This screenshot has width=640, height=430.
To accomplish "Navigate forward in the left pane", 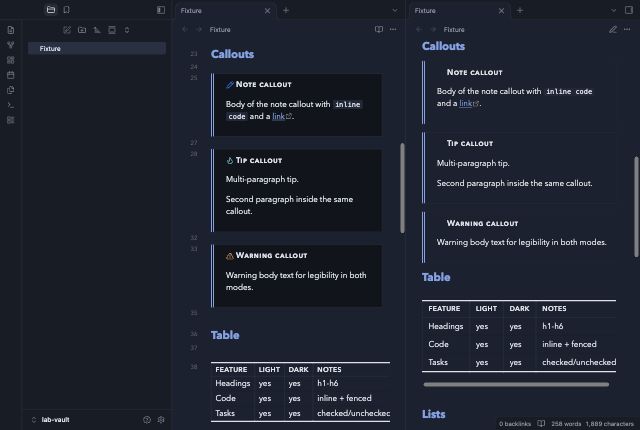I will point(199,29).
